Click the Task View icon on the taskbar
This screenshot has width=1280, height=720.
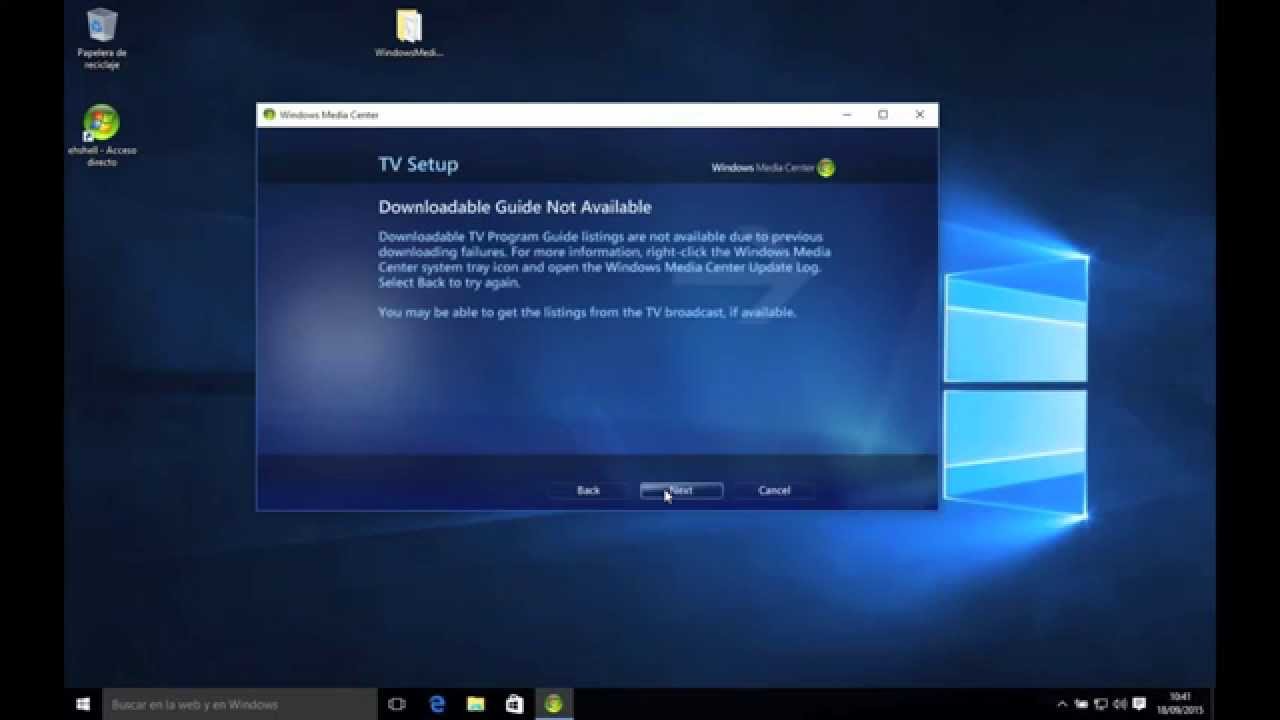pos(397,704)
